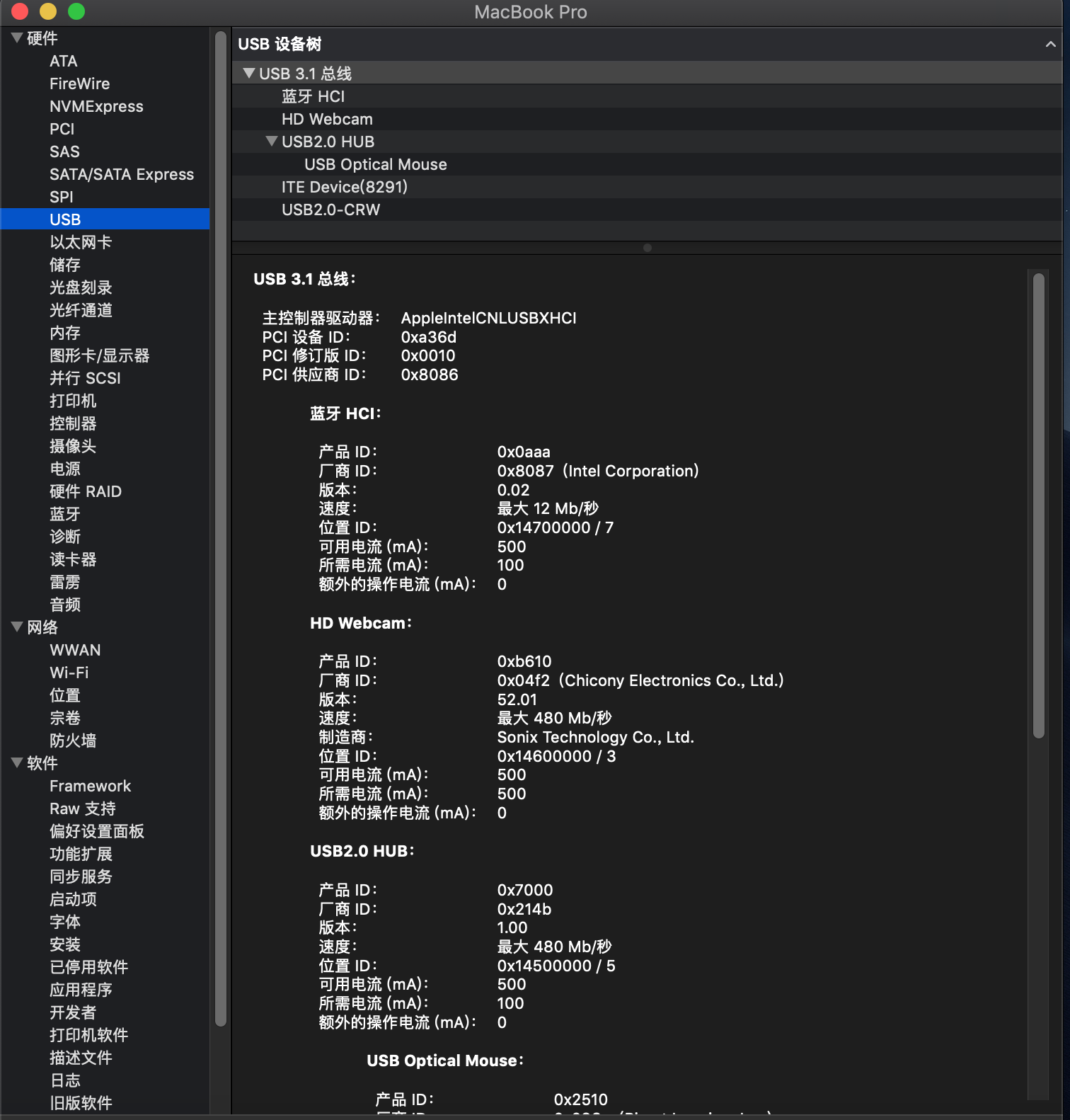Select WWAN under 网络
The height and width of the screenshot is (1120, 1070).
[75, 650]
